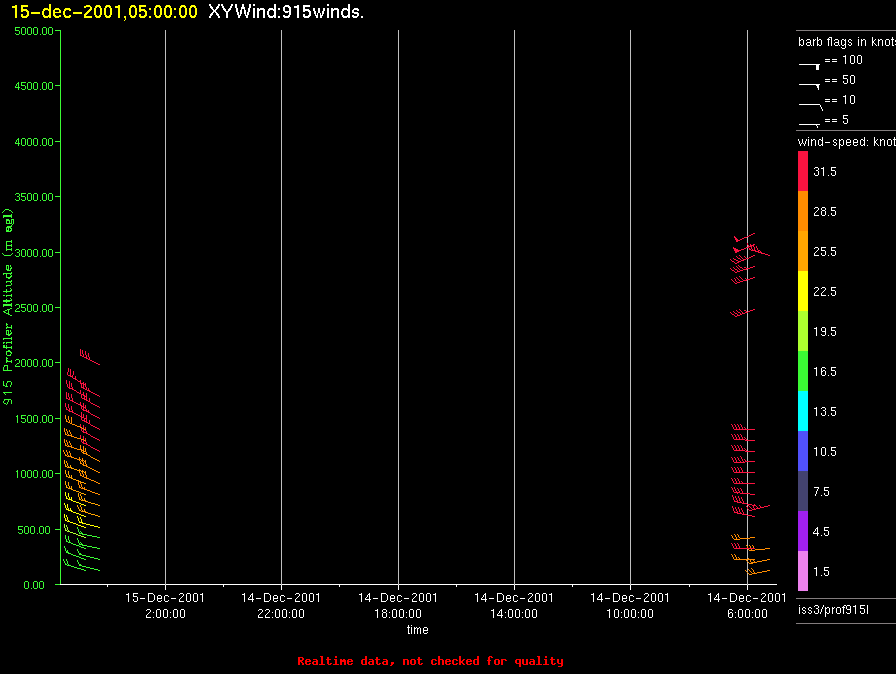Click the 14-Dec-2001 18:00:00 time label
This screenshot has width=896, height=674.
click(x=398, y=605)
